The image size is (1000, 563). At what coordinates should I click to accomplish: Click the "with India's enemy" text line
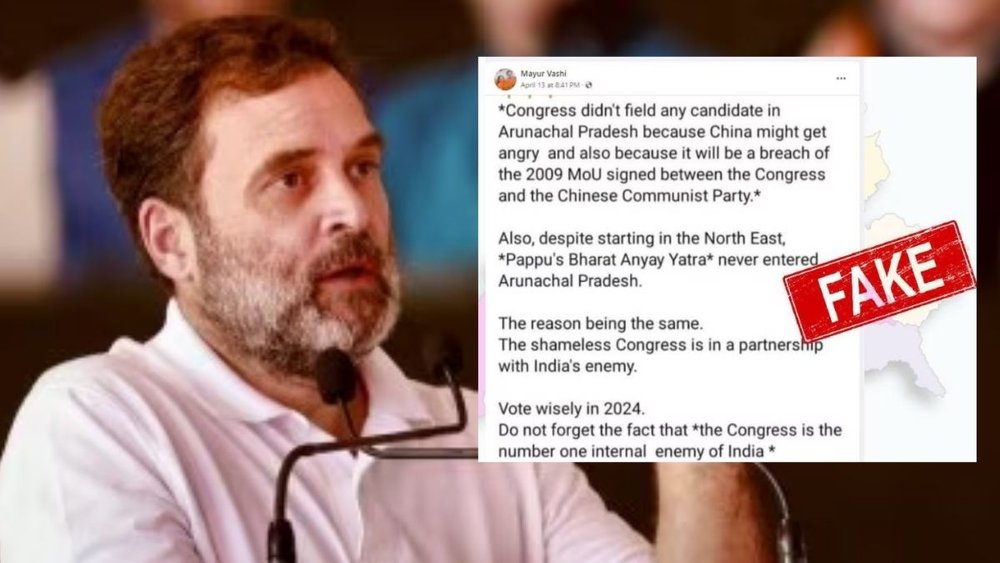[567, 367]
